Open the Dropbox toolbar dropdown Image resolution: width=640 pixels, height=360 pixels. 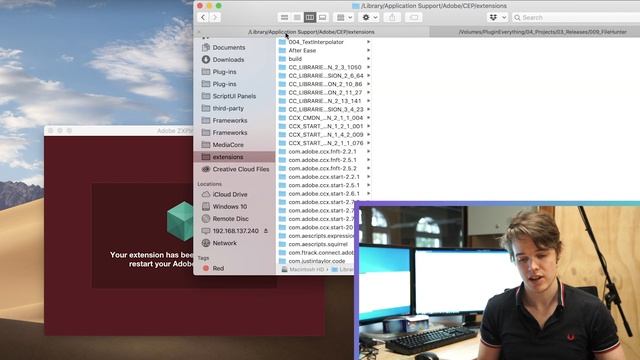(x=498, y=18)
